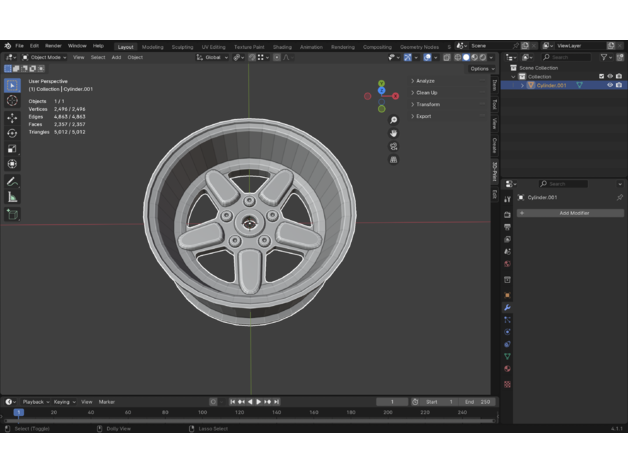Activate the Move tool
628x472 pixels.
(12, 118)
